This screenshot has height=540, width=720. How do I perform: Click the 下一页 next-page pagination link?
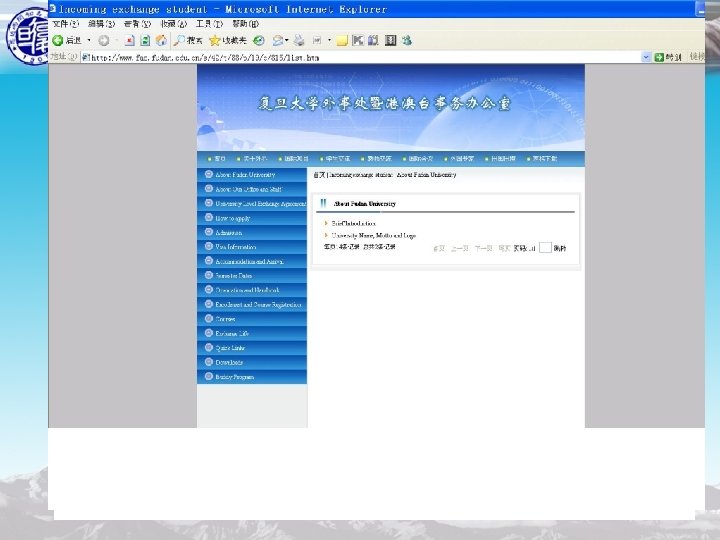point(484,248)
